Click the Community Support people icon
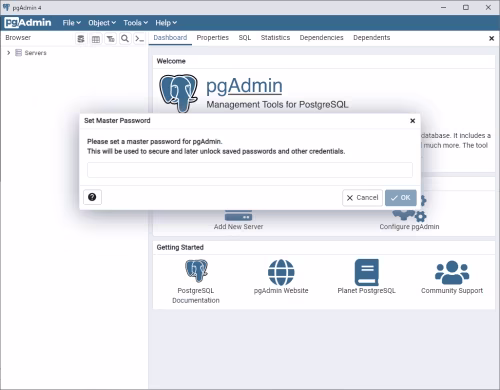This screenshot has height=390, width=500. (x=452, y=272)
